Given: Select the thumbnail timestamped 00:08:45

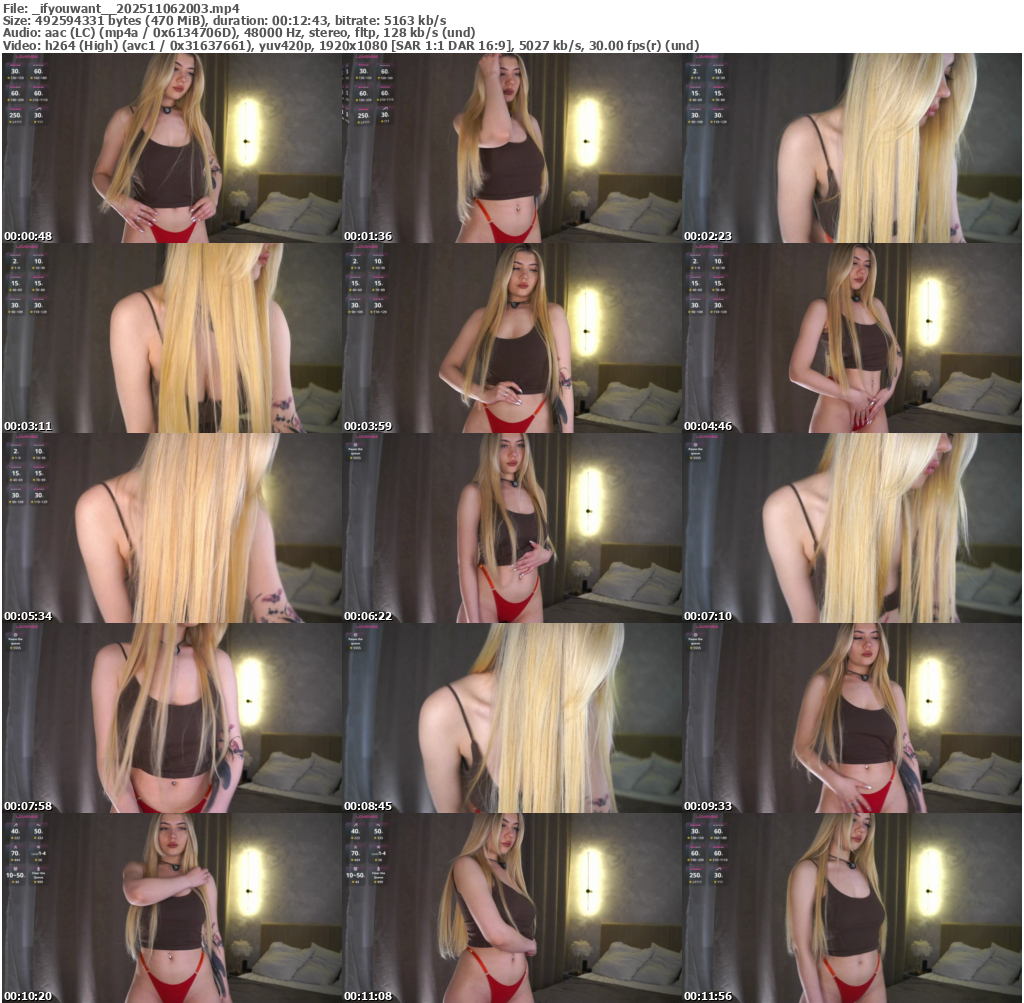Looking at the screenshot, I should (512, 718).
